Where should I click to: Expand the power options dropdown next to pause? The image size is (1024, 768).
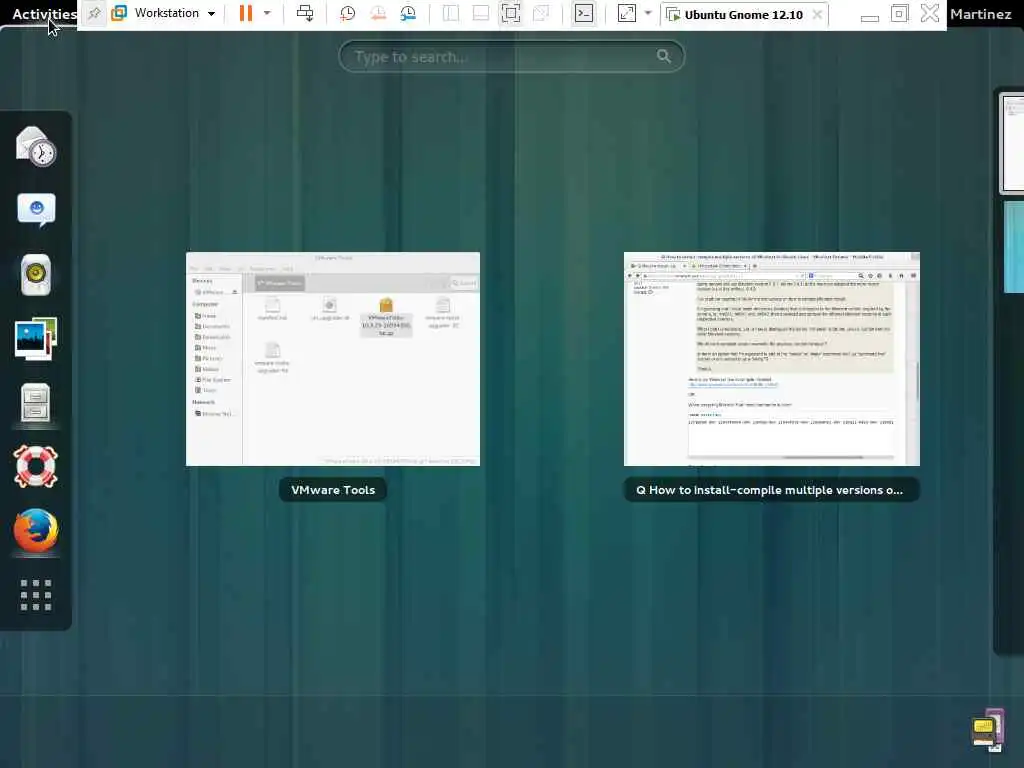tap(266, 13)
